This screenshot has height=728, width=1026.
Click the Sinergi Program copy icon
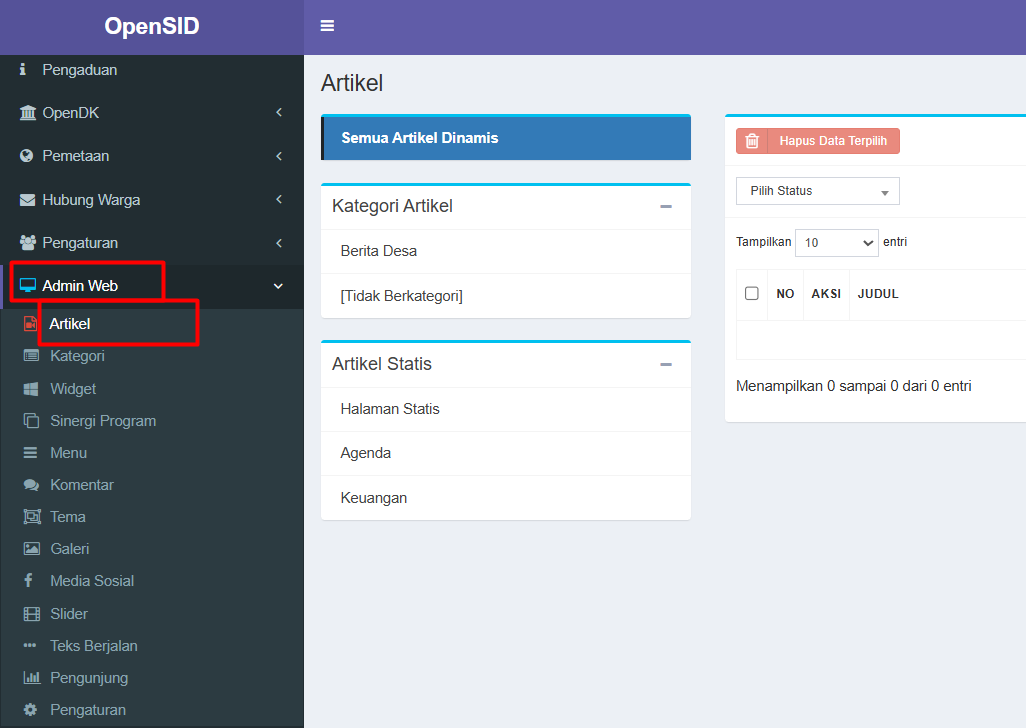point(31,421)
